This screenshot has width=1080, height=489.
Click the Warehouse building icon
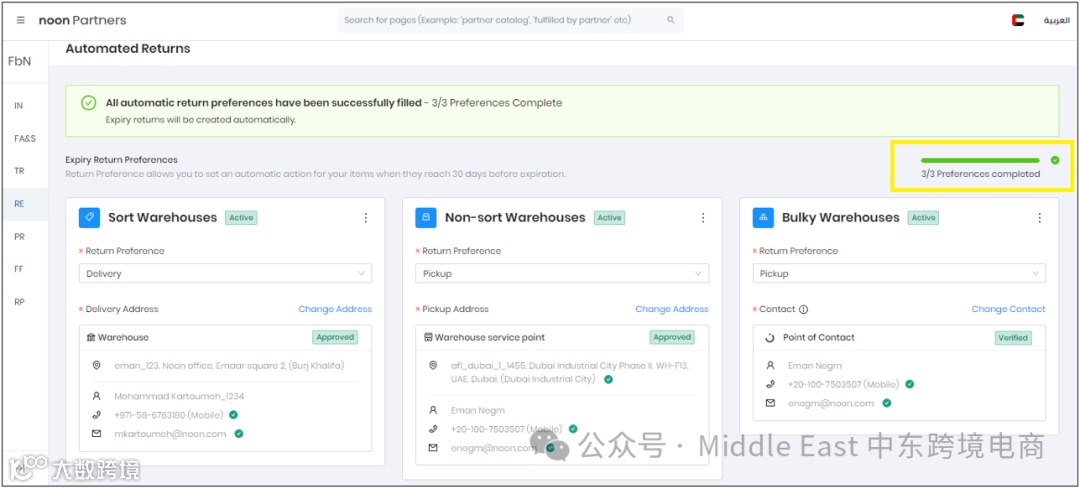pyautogui.click(x=91, y=337)
